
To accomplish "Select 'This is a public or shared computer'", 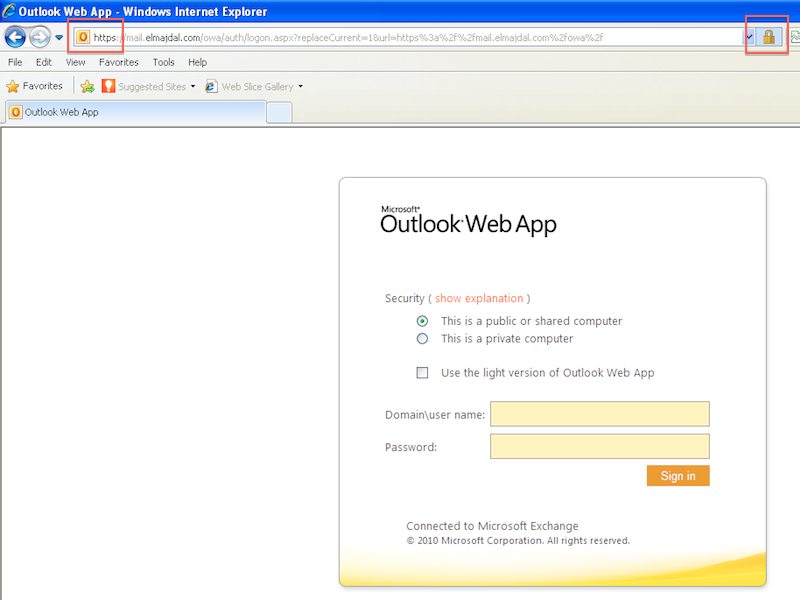I will (x=422, y=321).
